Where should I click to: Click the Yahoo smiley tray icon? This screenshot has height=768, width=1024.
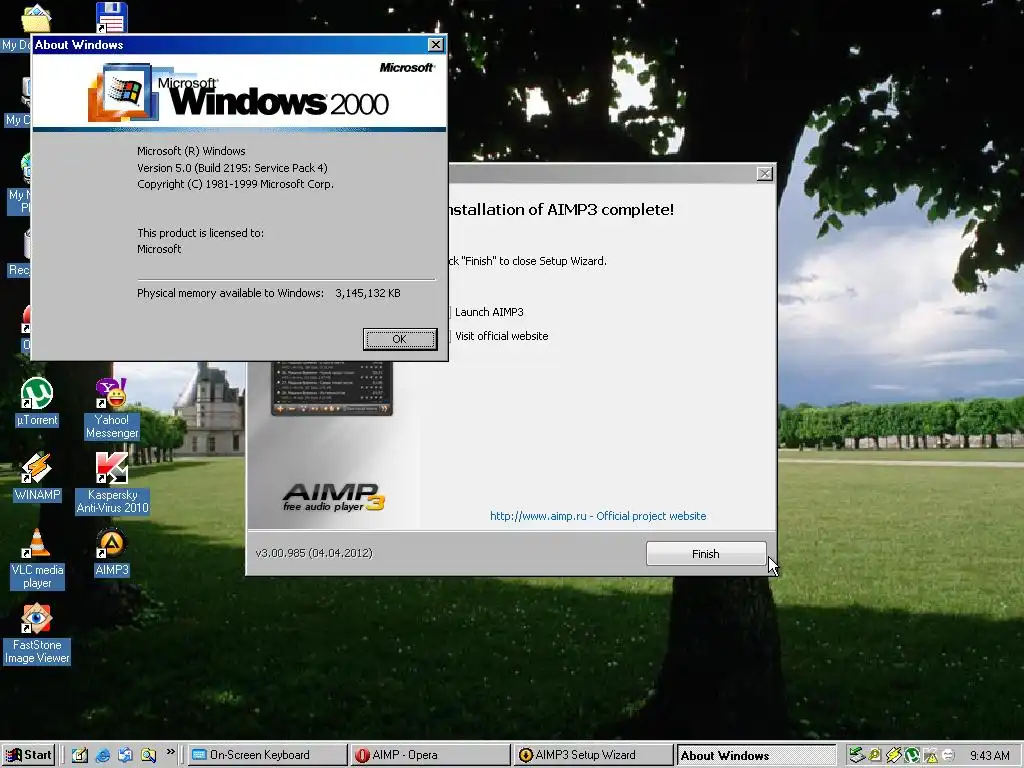tap(948, 756)
